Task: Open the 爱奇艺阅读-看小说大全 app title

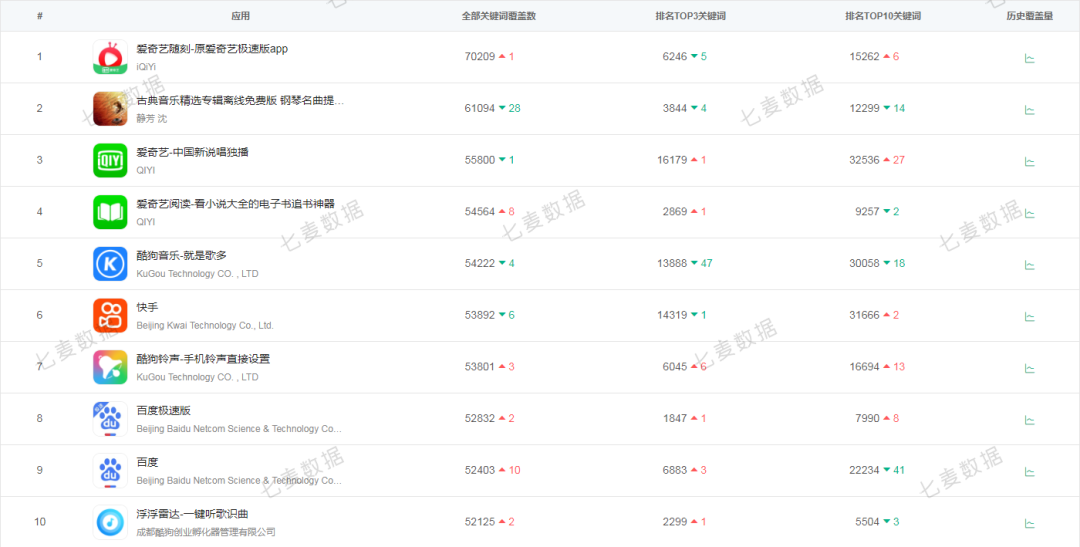Action: pos(236,204)
